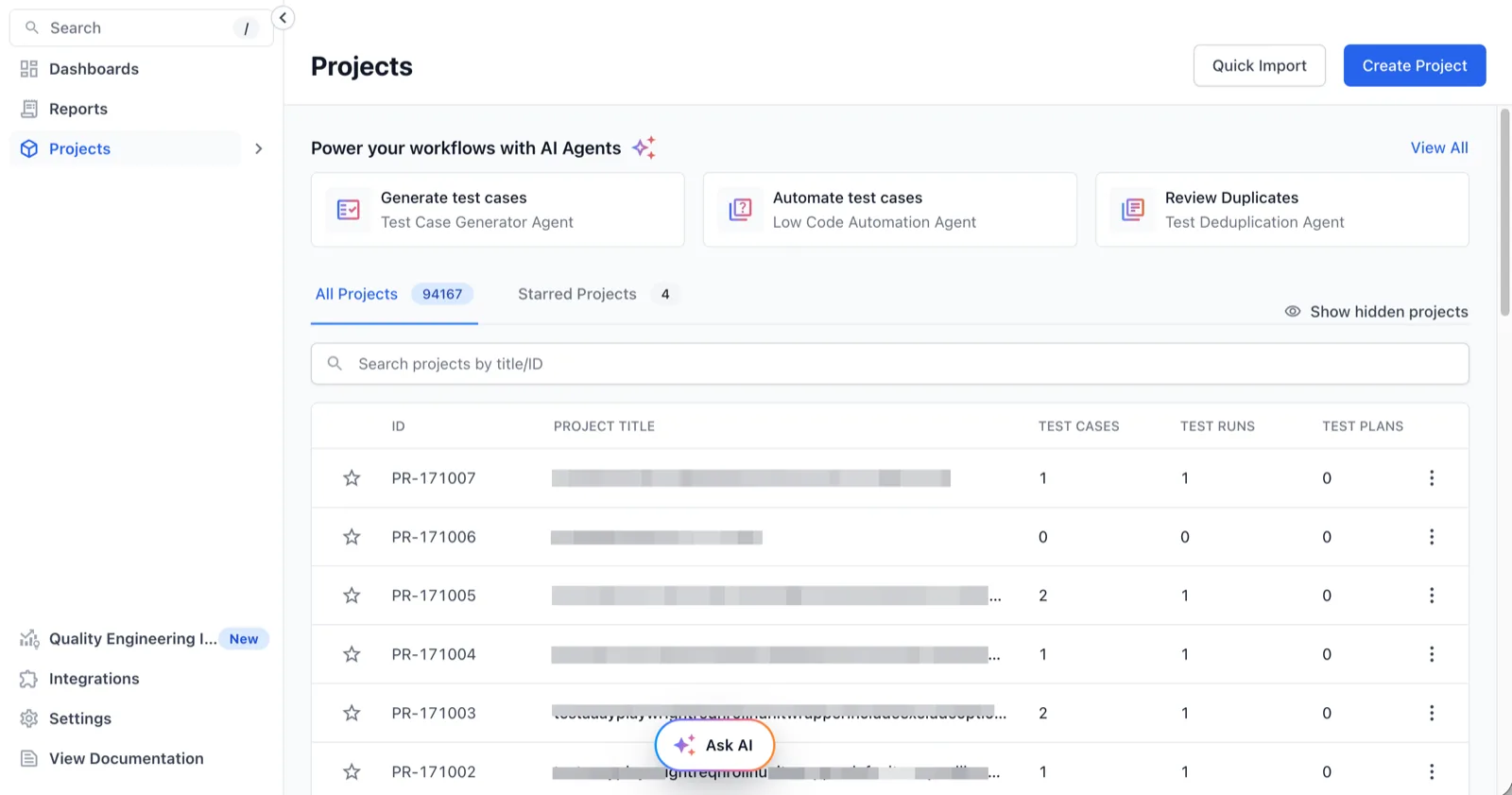Click project ID PR-171003

coord(434,713)
